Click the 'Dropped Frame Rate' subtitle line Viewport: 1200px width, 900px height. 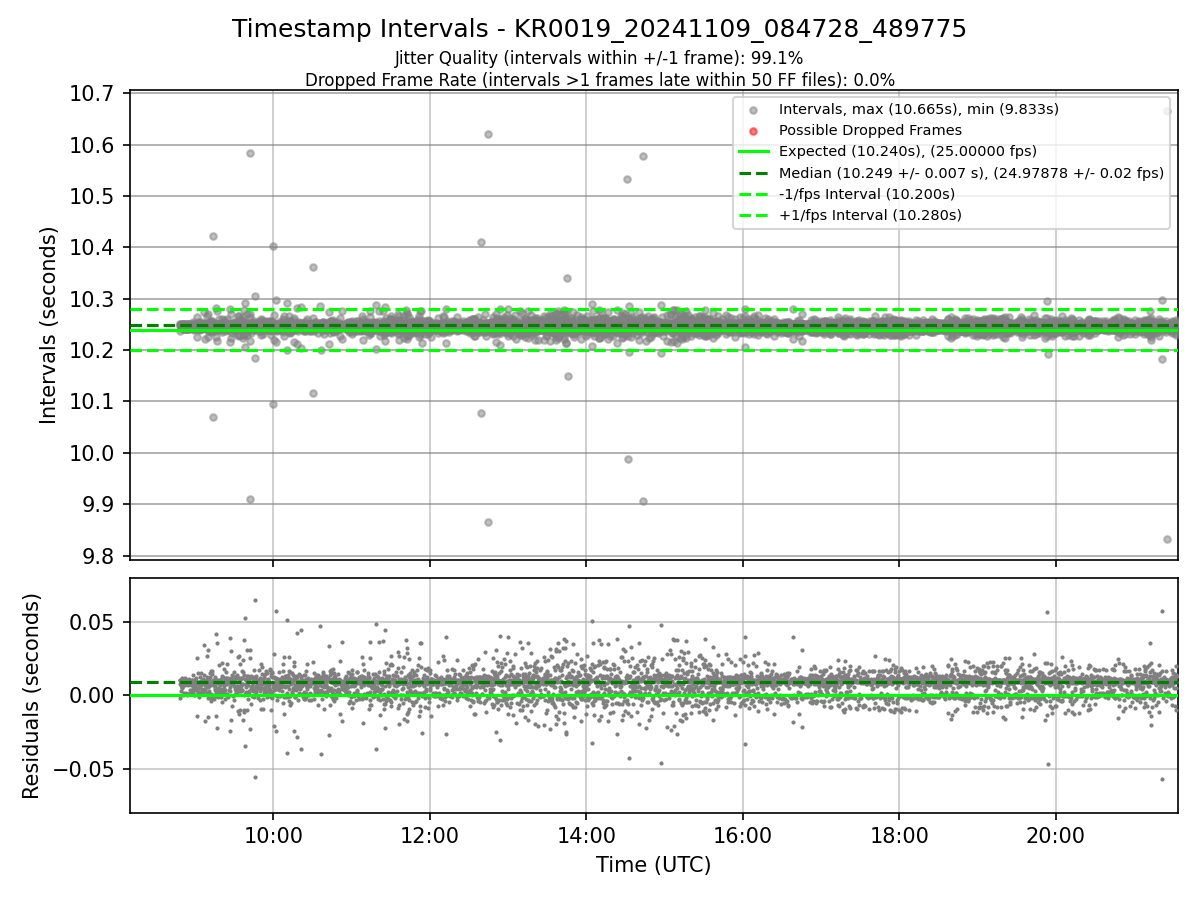pyautogui.click(x=599, y=80)
